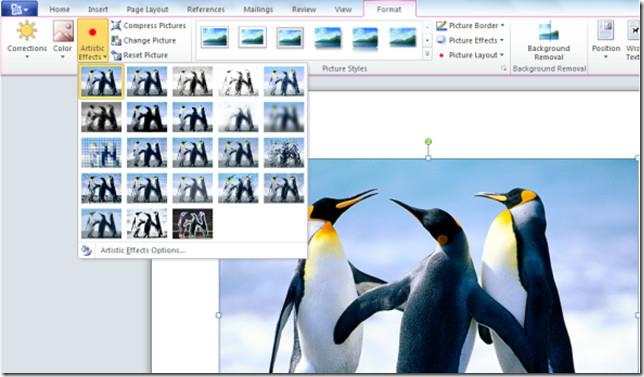Click the Compress Pictures icon
Viewport: 644px width, 377px height.
pos(116,25)
